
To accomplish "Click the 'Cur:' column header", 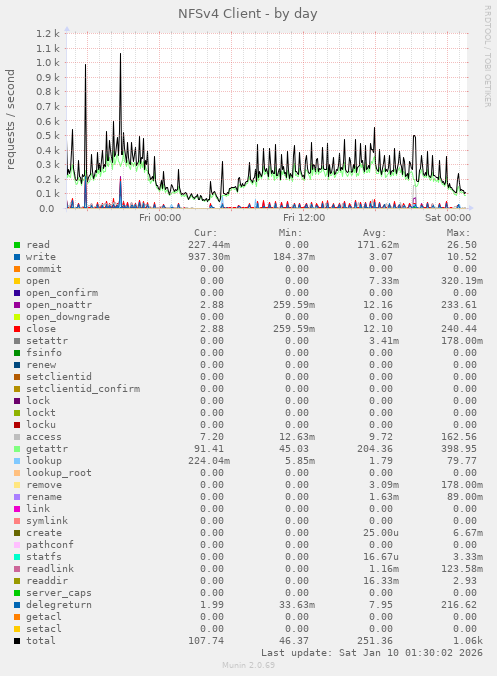I will coord(206,233).
